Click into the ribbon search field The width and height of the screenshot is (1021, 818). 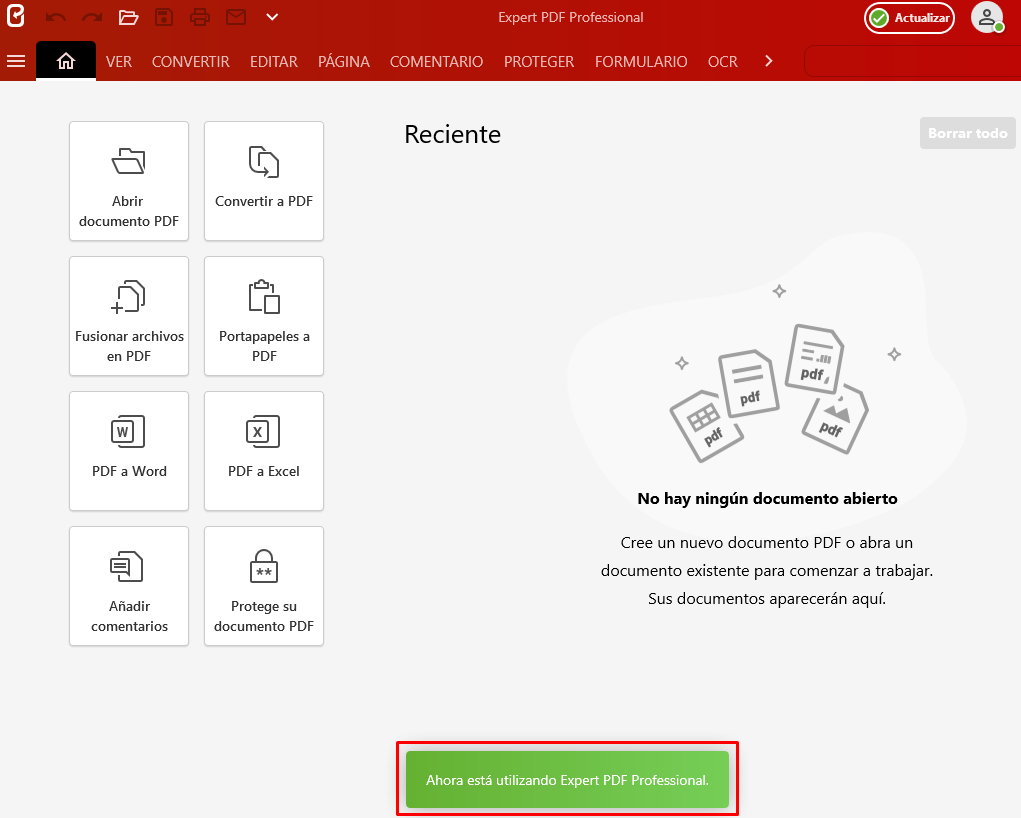click(912, 61)
